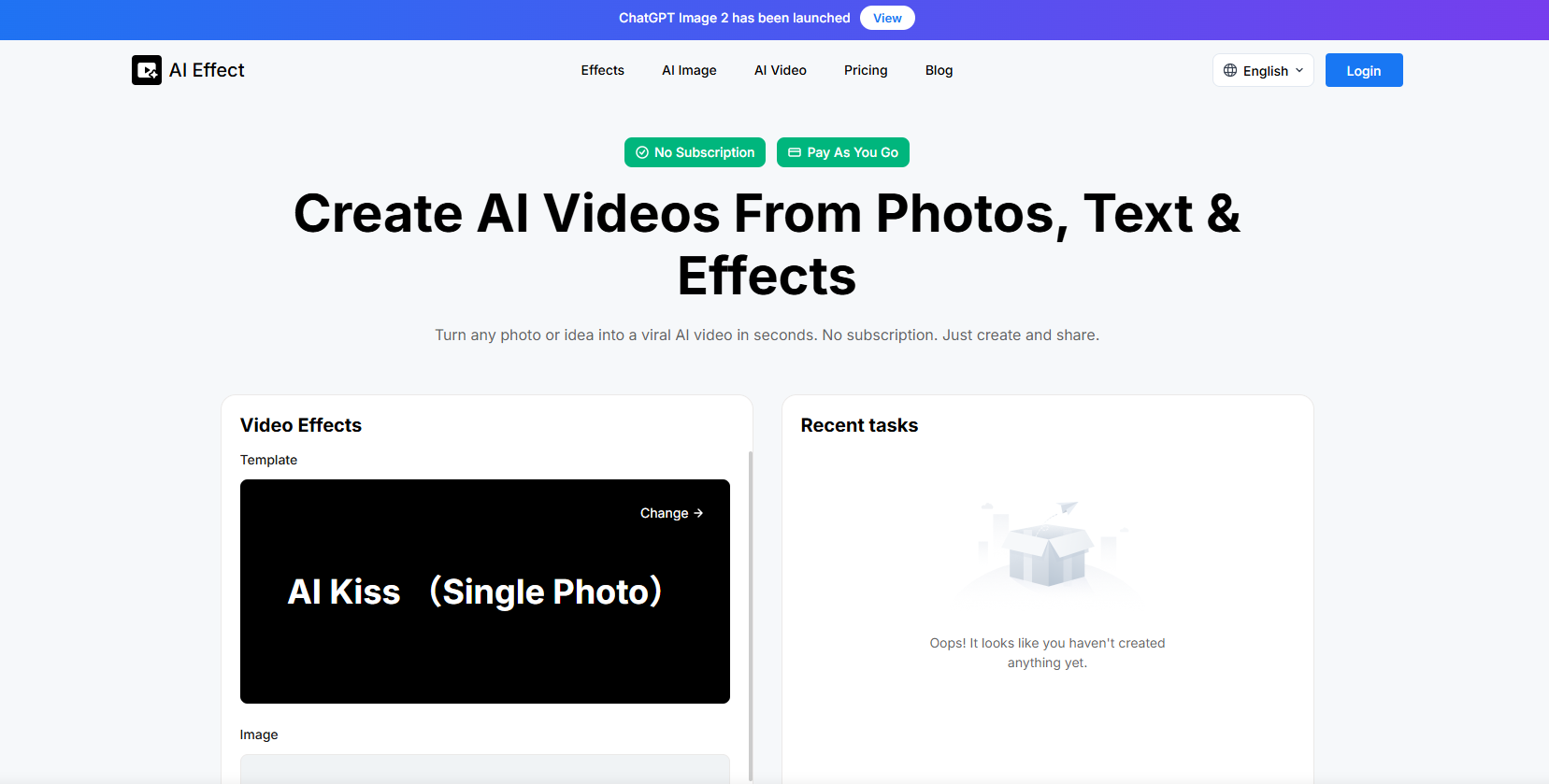
Task: Expand the English language dropdown
Action: [1263, 70]
